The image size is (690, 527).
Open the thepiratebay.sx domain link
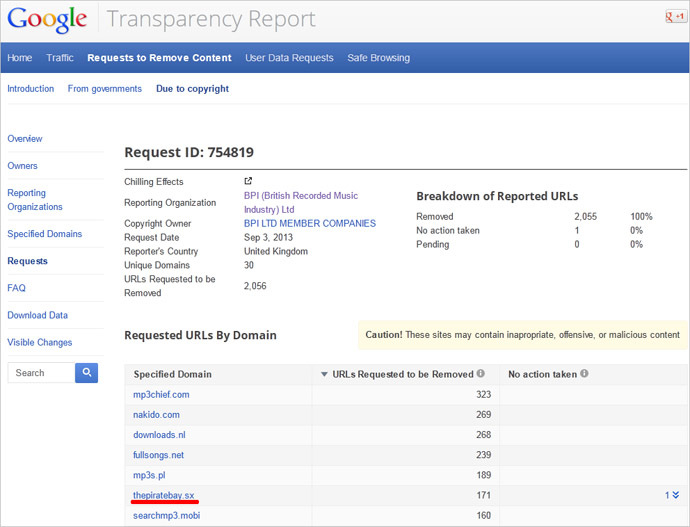coord(163,495)
